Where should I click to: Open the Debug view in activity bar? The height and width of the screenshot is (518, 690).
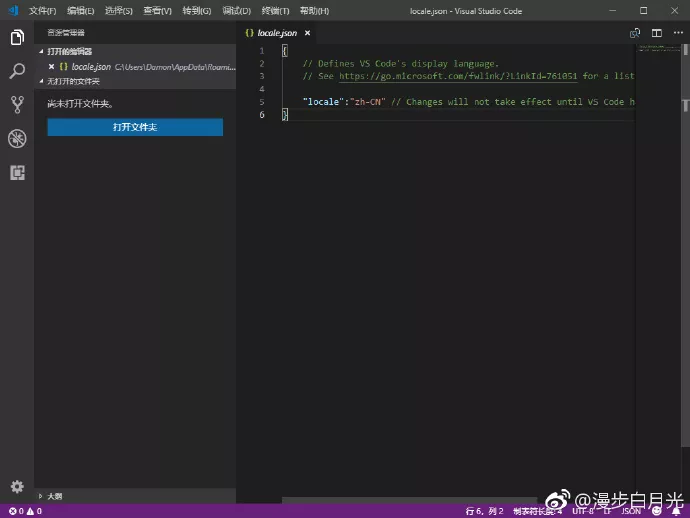tap(17, 139)
